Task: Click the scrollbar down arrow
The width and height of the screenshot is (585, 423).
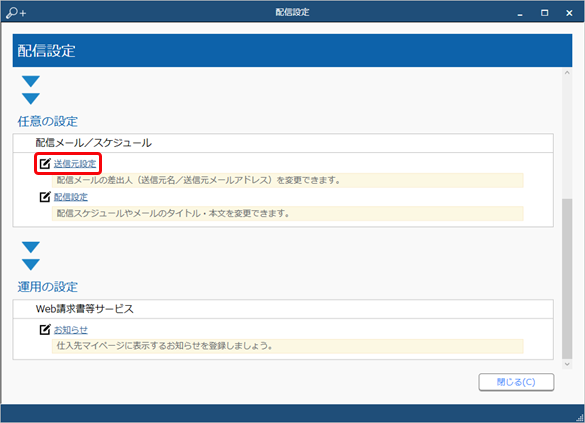Action: click(x=567, y=364)
